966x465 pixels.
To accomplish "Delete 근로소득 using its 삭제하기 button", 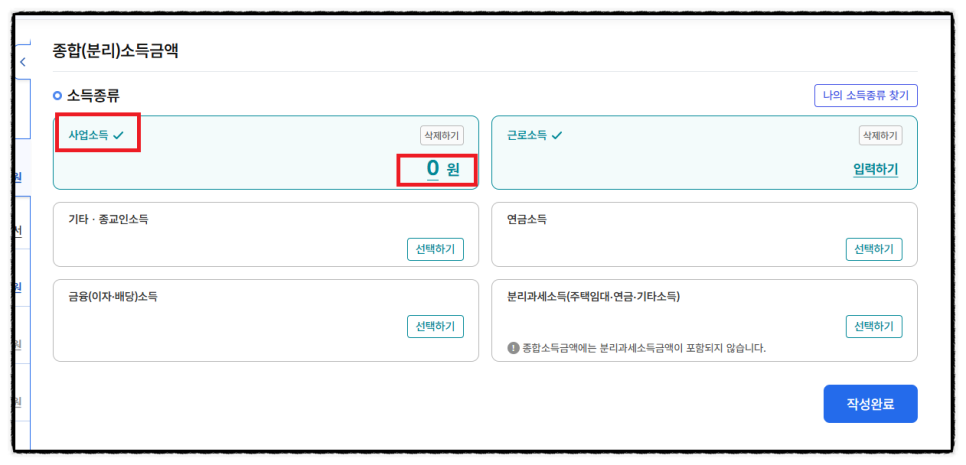I will (880, 135).
